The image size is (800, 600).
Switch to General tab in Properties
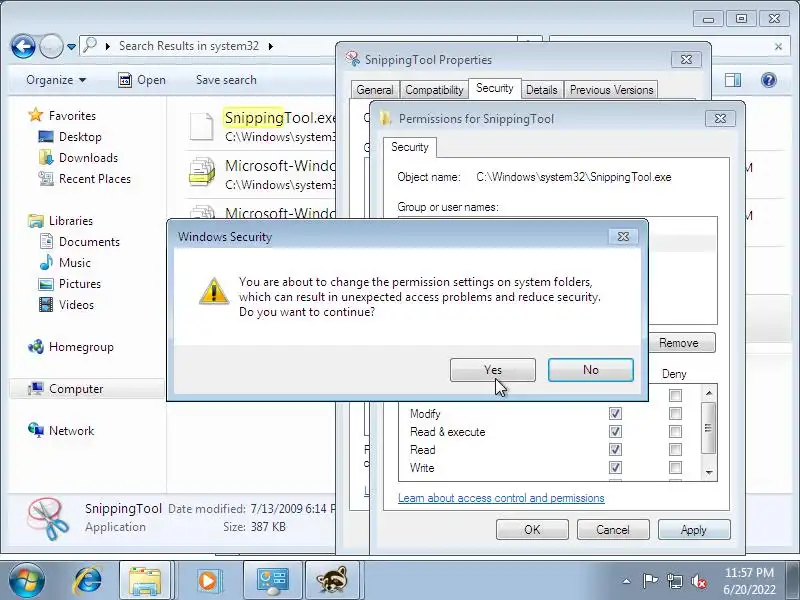click(x=375, y=90)
